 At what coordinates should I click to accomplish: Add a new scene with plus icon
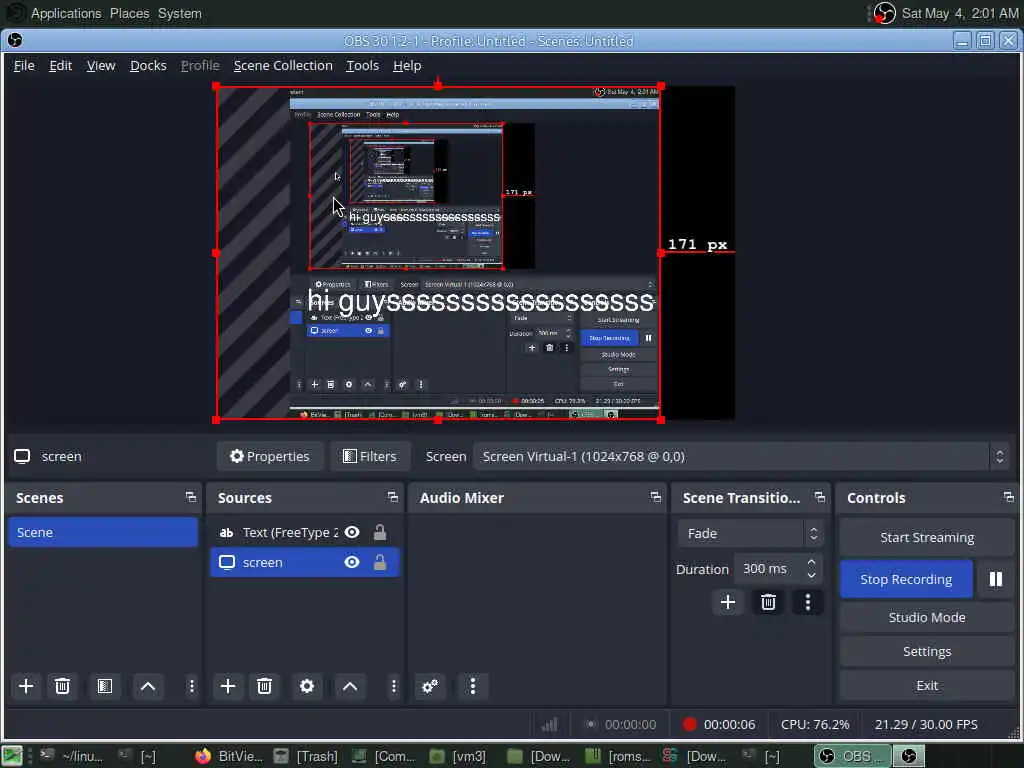pyautogui.click(x=26, y=686)
